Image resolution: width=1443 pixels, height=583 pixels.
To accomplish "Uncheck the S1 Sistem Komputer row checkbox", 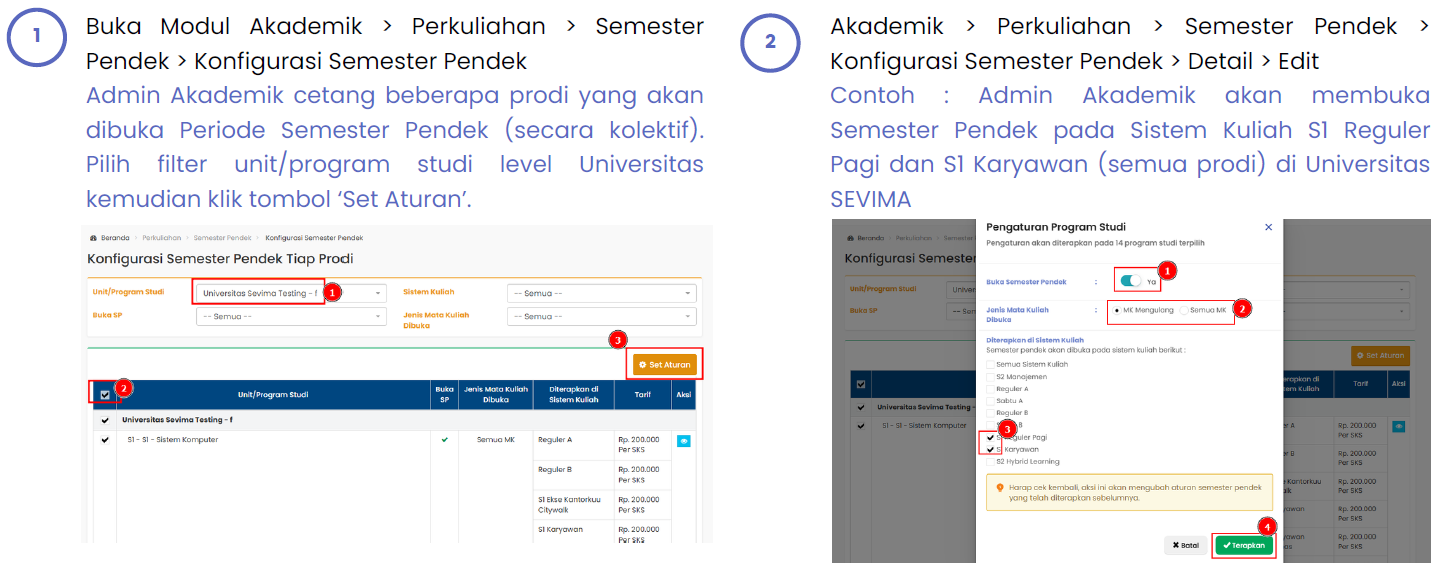I will coord(105,440).
